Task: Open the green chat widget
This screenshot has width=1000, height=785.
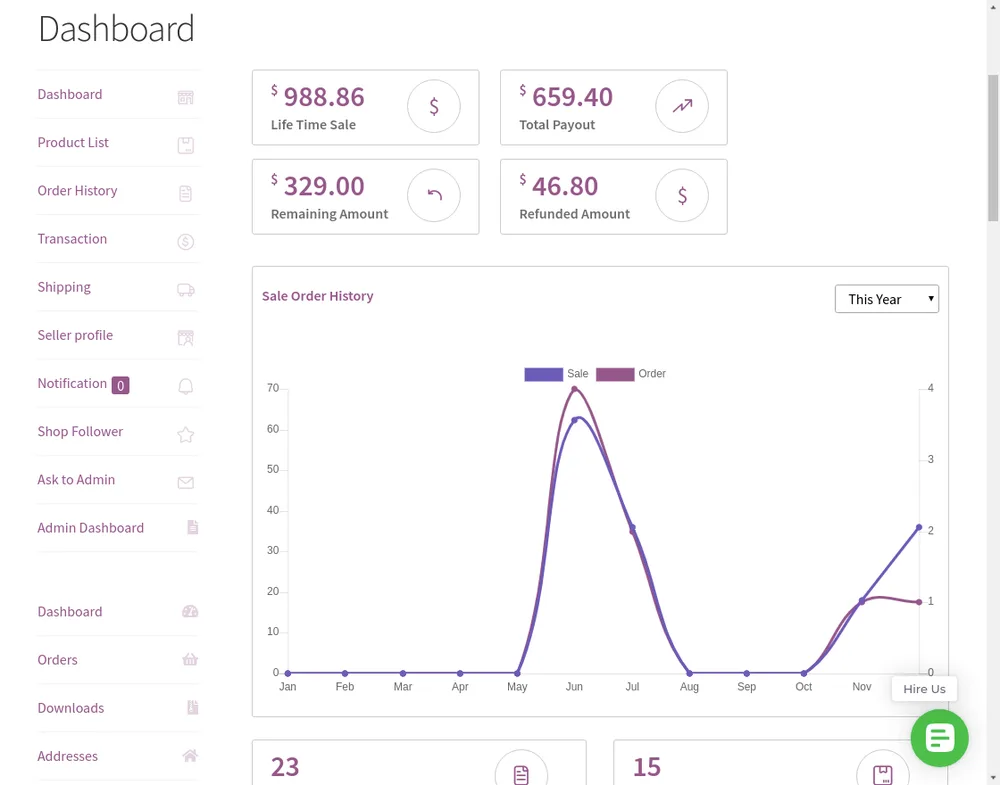Action: click(x=939, y=738)
